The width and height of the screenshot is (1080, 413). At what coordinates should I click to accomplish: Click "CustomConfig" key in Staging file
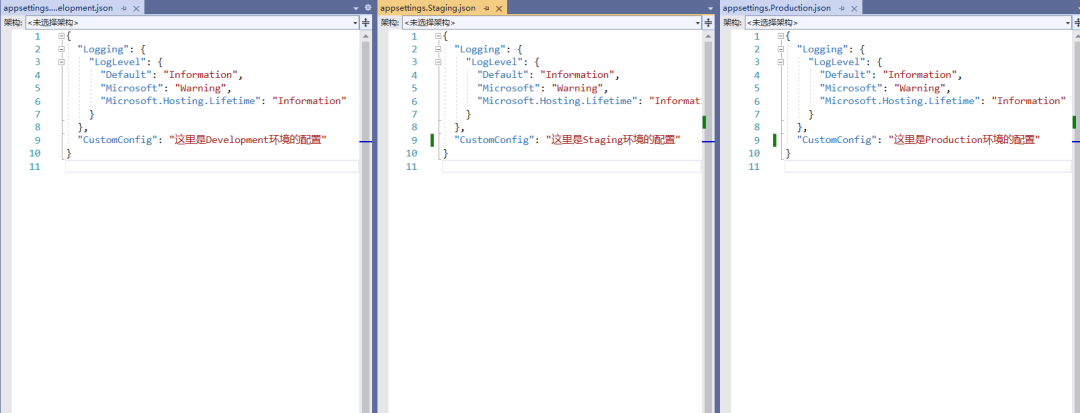point(494,140)
